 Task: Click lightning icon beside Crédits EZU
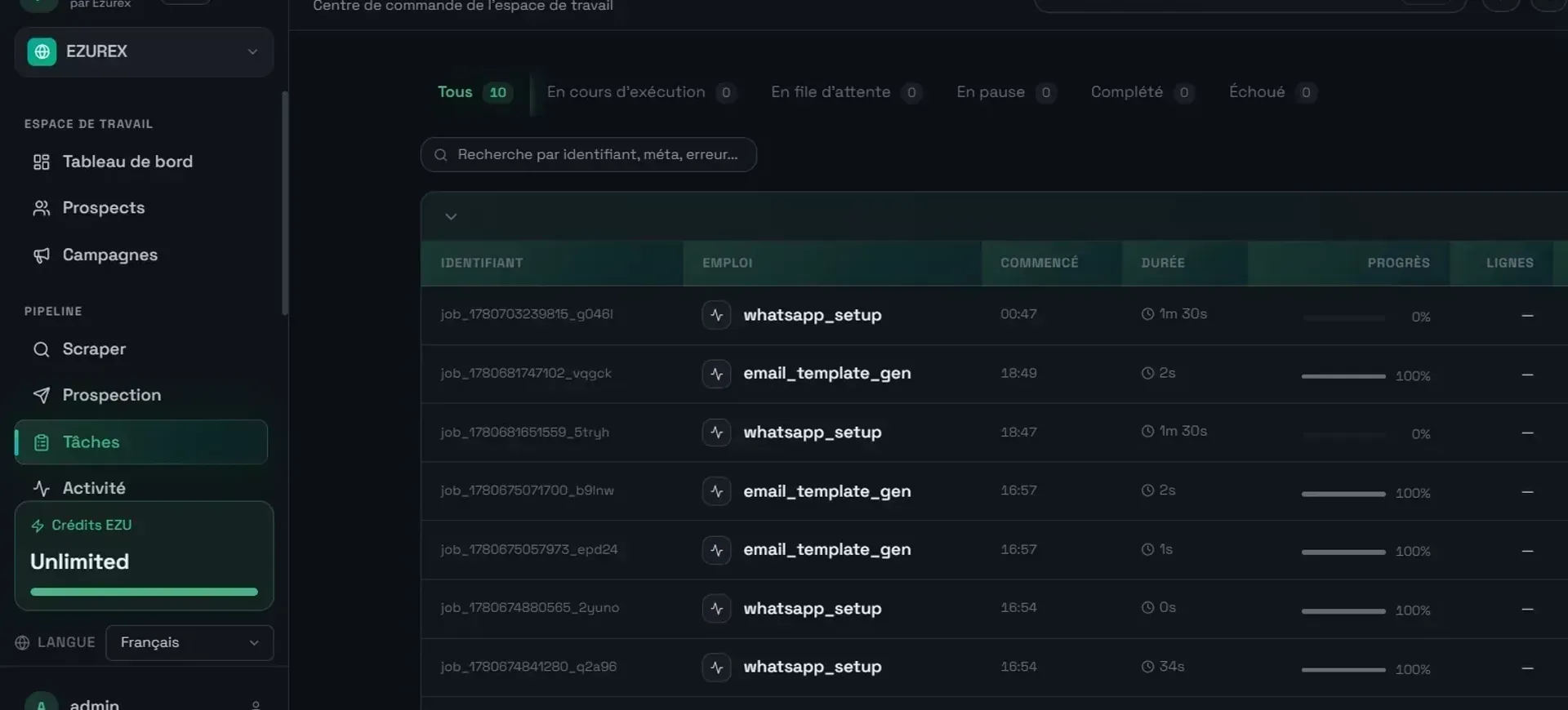pos(38,526)
